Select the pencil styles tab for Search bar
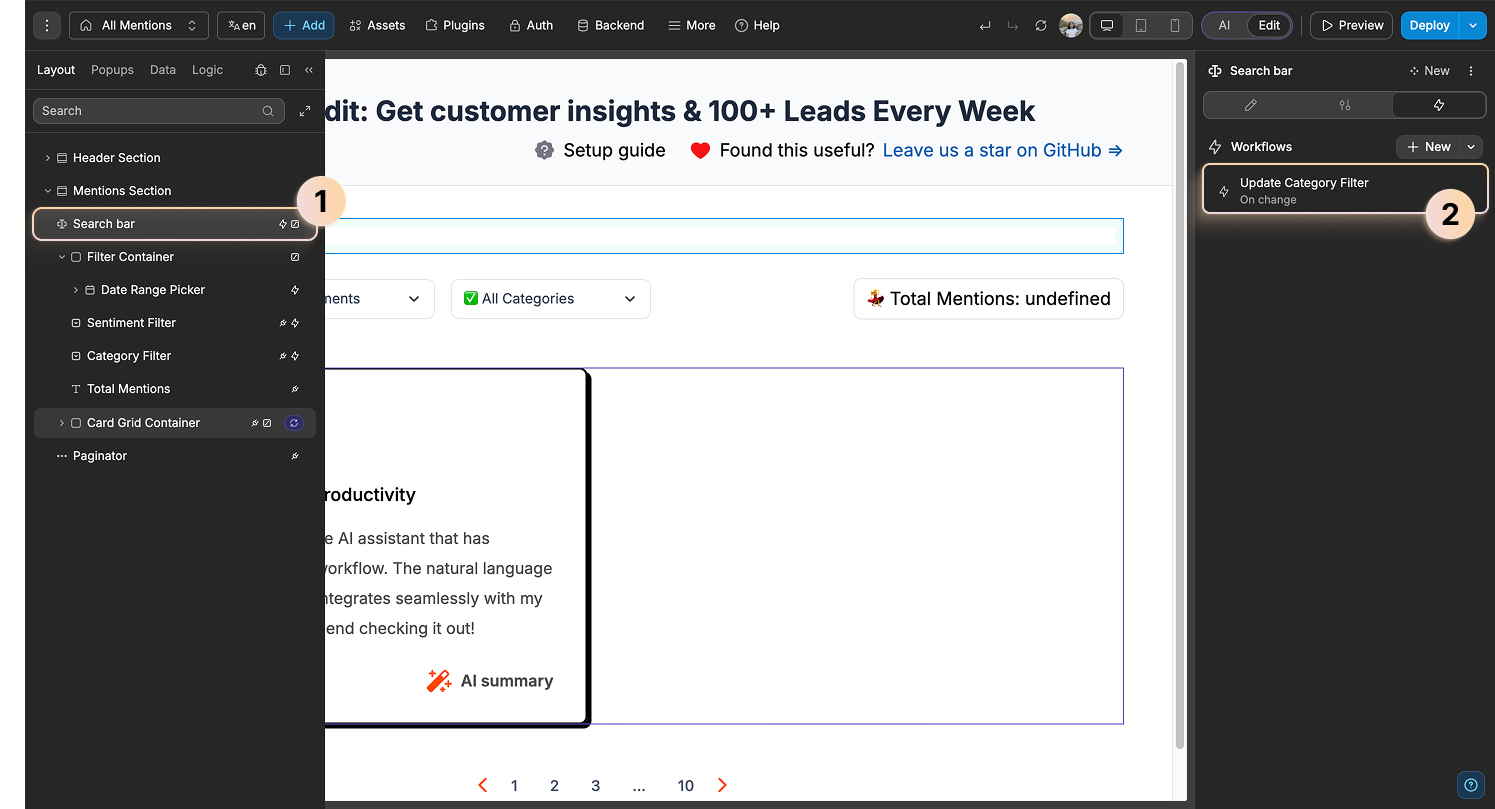 1249,104
